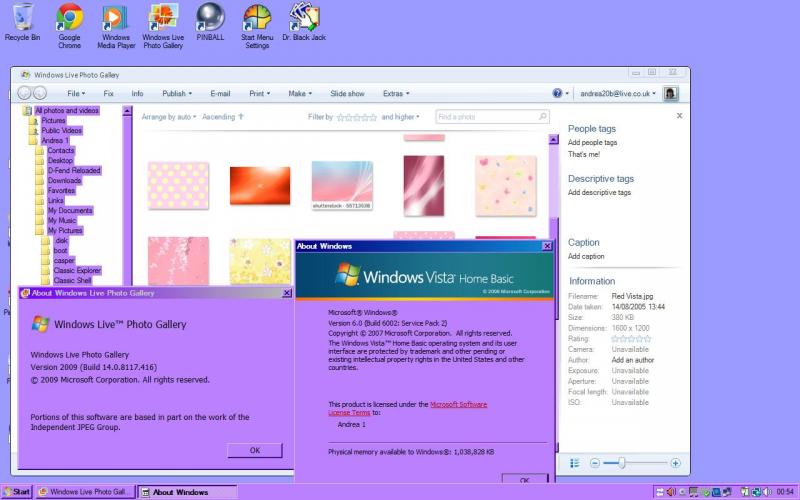The image size is (800, 500).
Task: Switch to About Windows taskbar button
Action: click(187, 492)
